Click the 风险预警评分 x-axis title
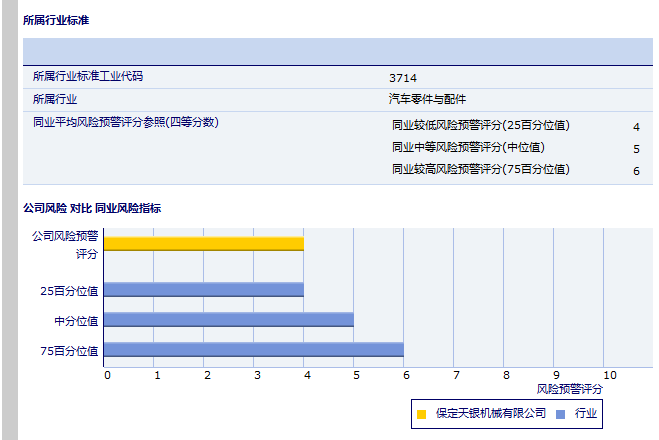Image resolution: width=659 pixels, height=440 pixels. click(569, 388)
